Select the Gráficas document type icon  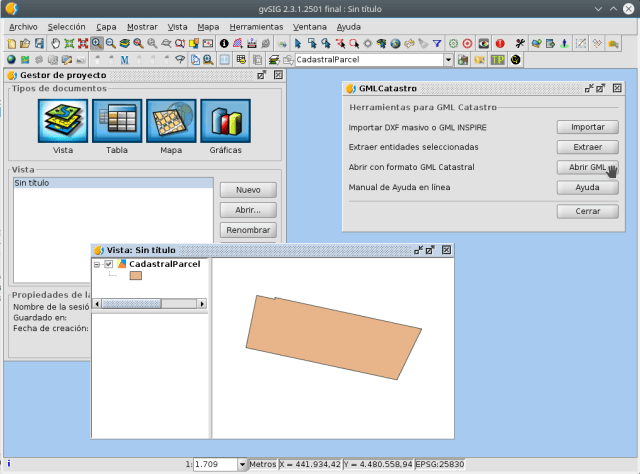tap(224, 121)
